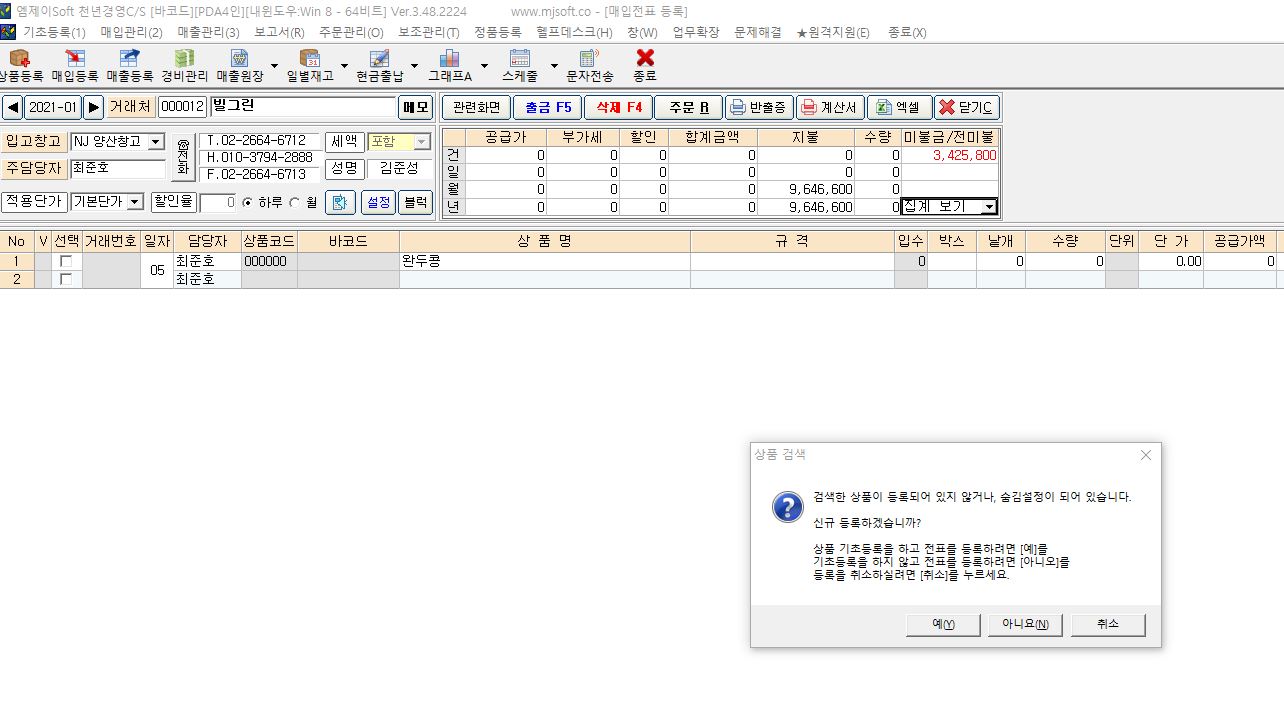Click the 문자전송 SMS send icon
Screen dimensions: 1284x728
(x=589, y=65)
